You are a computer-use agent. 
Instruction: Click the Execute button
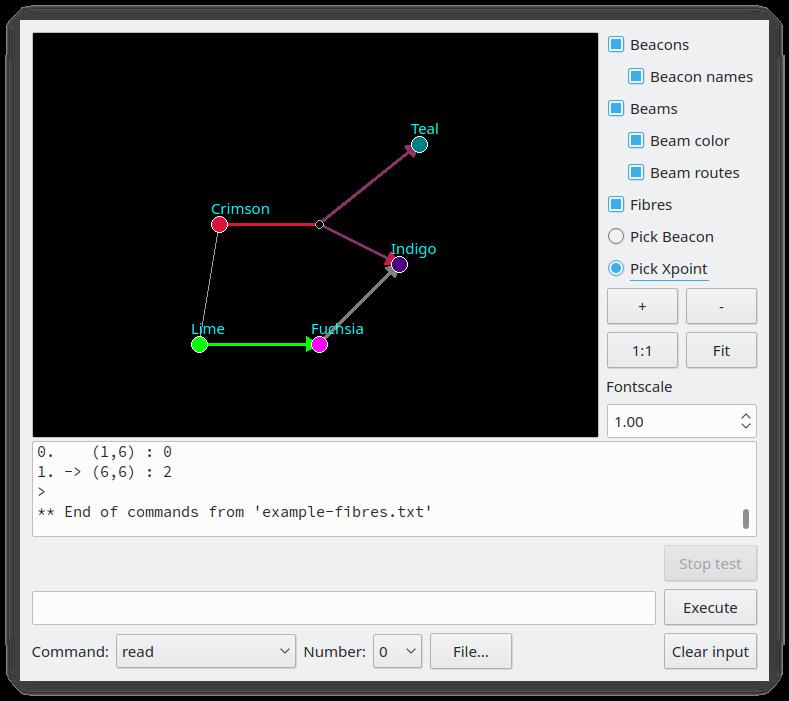pyautogui.click(x=710, y=607)
